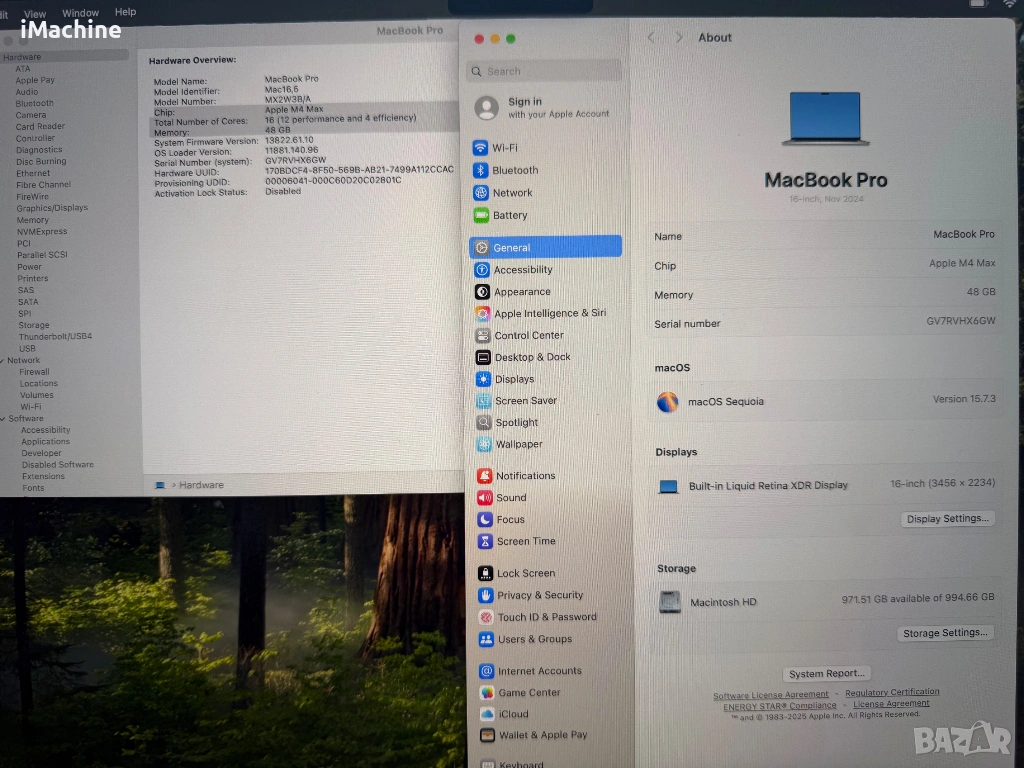Open Touch ID & Password settings
The height and width of the screenshot is (768, 1024).
[x=546, y=617]
